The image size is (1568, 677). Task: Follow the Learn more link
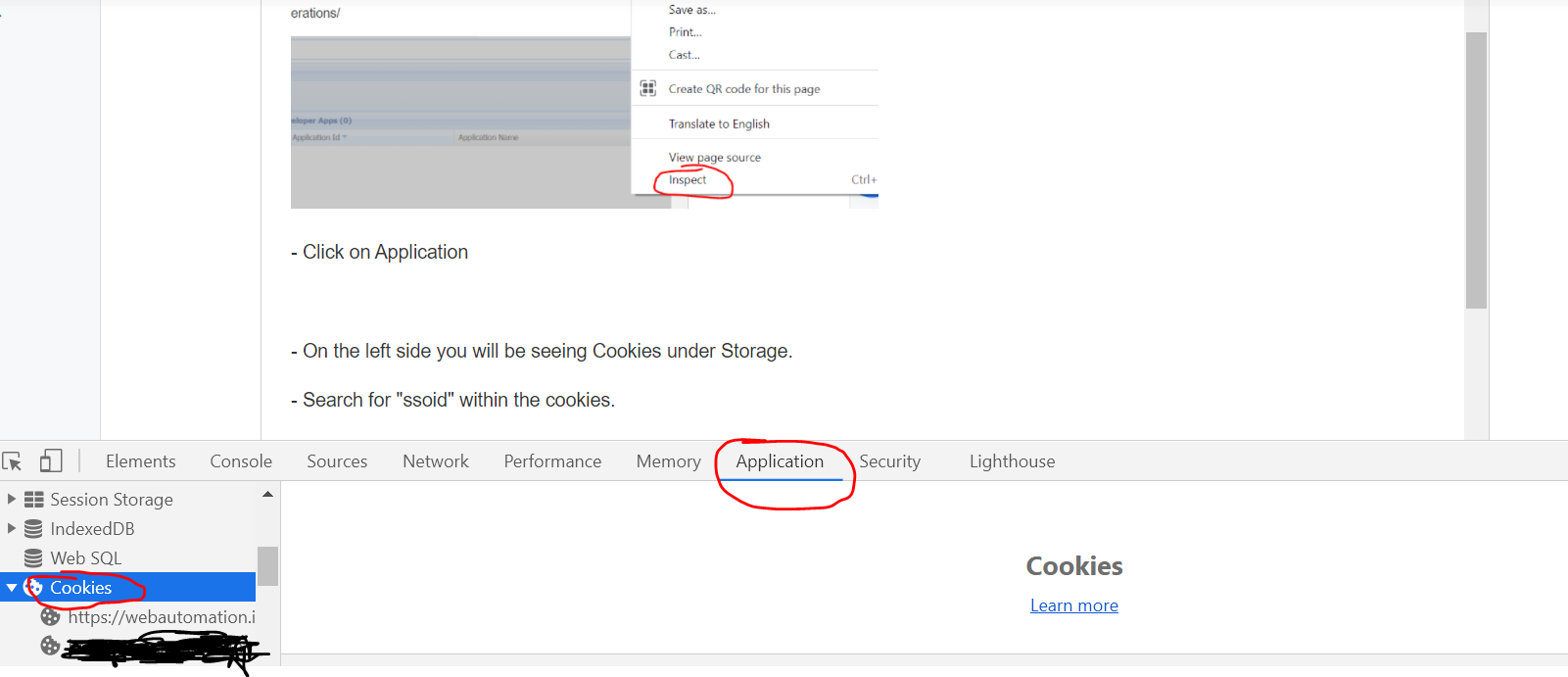tap(1074, 605)
